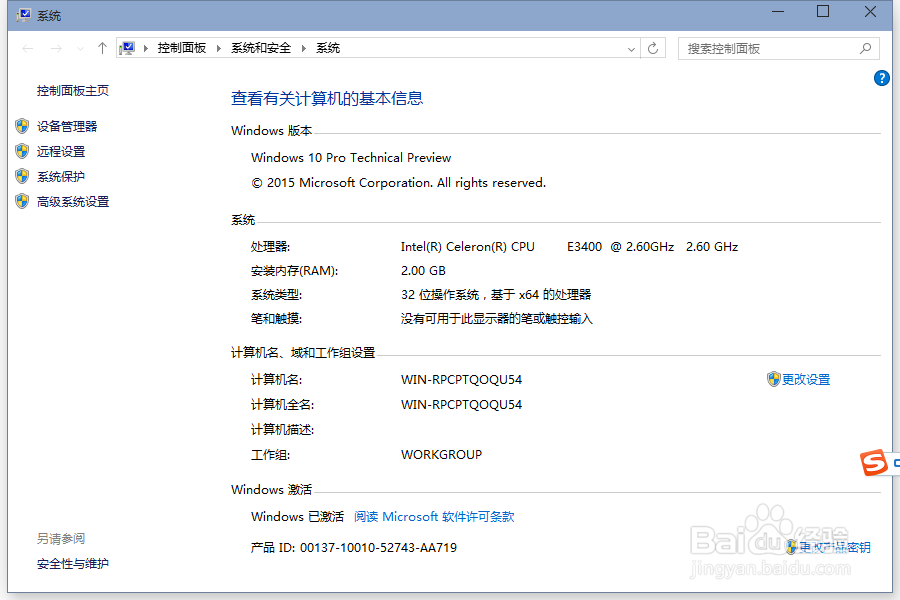
Task: Select text Windows 10 Pro Technical Preview
Action: coord(351,158)
